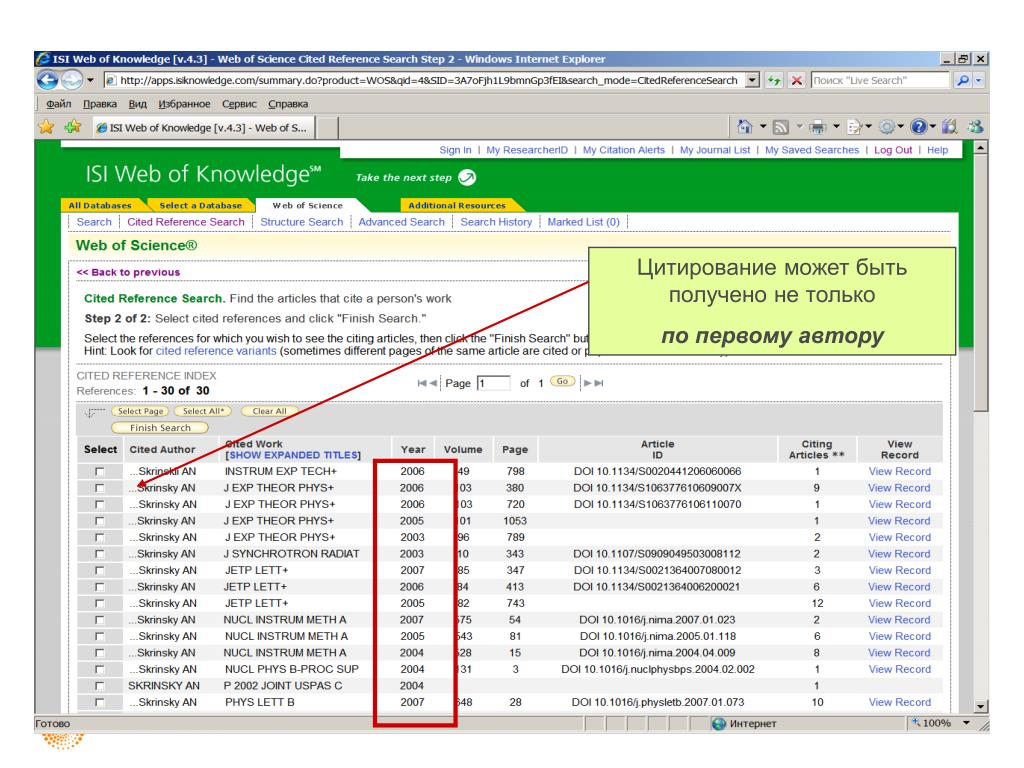Expand the search provider options dropdown
The width and height of the screenshot is (1024, 768).
[x=978, y=80]
